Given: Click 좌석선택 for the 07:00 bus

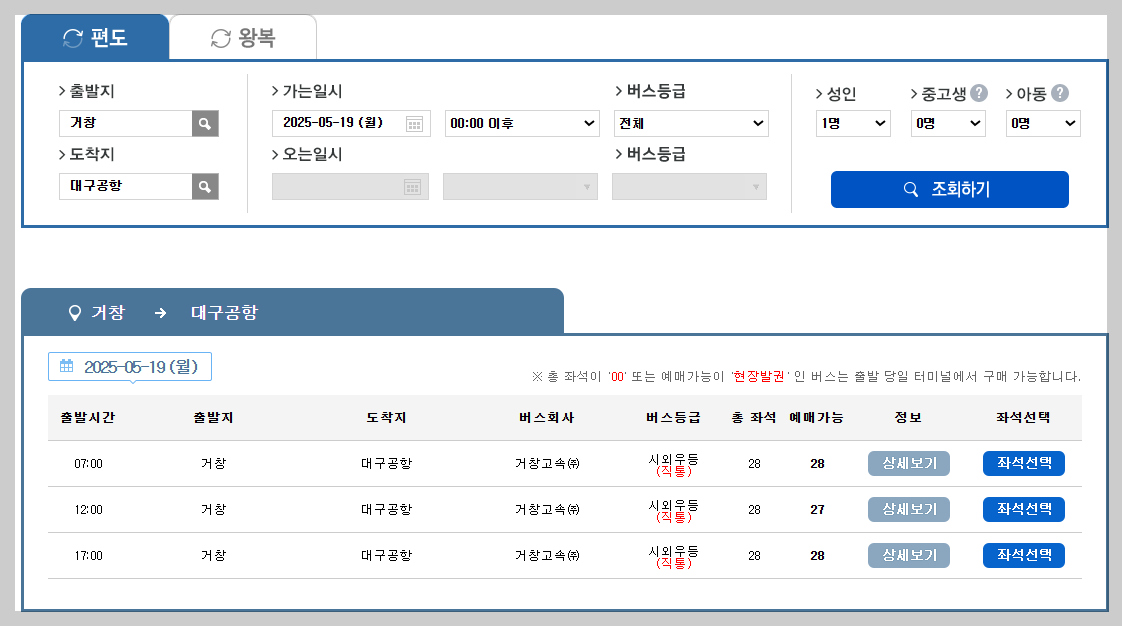Looking at the screenshot, I should point(1024,464).
